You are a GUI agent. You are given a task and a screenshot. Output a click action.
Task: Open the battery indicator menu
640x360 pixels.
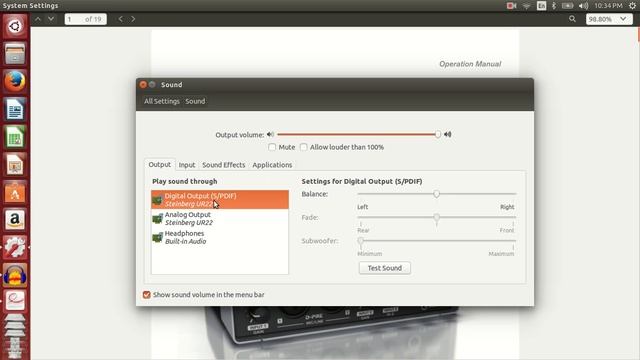[x=567, y=6]
